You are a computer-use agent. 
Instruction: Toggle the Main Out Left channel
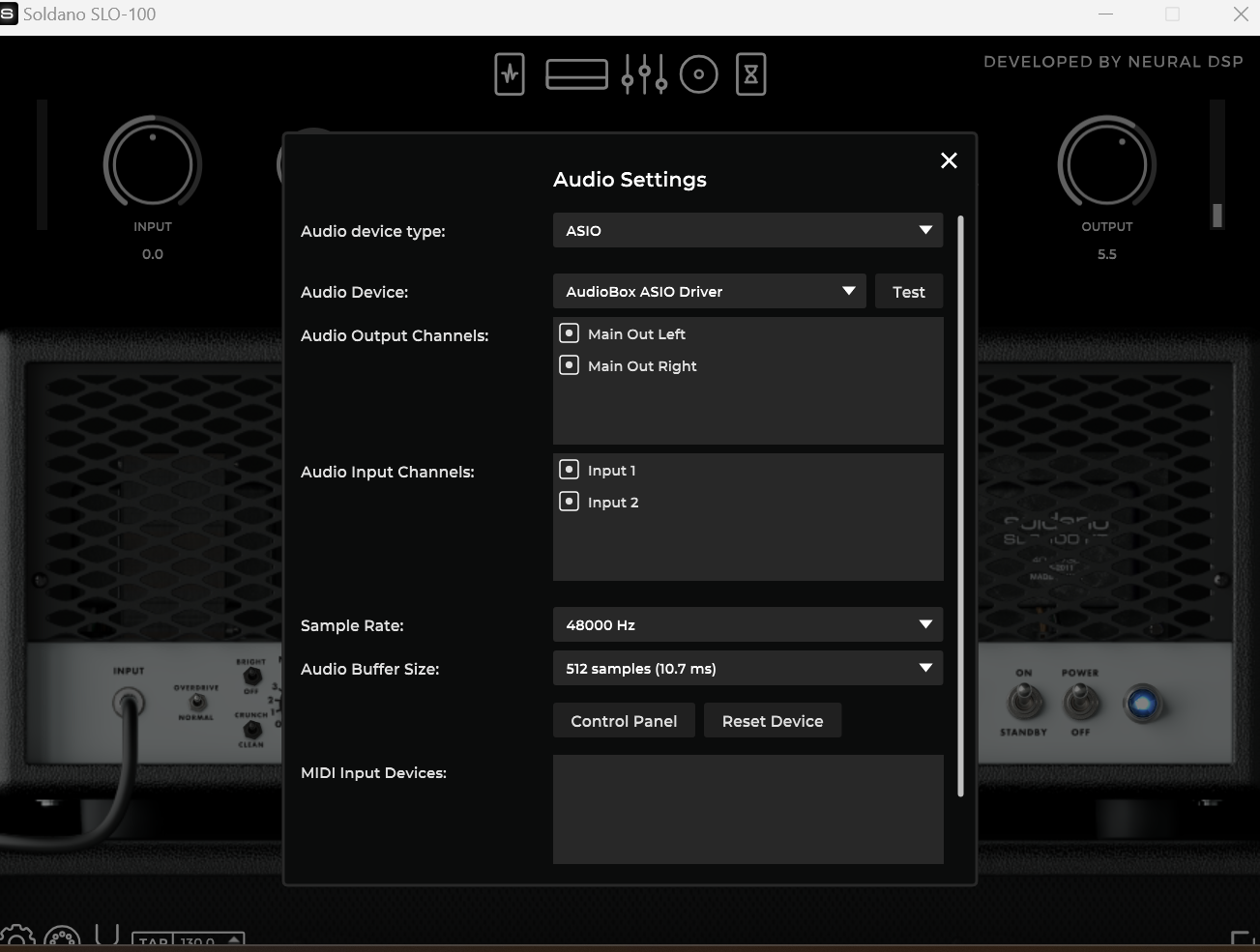(x=570, y=333)
